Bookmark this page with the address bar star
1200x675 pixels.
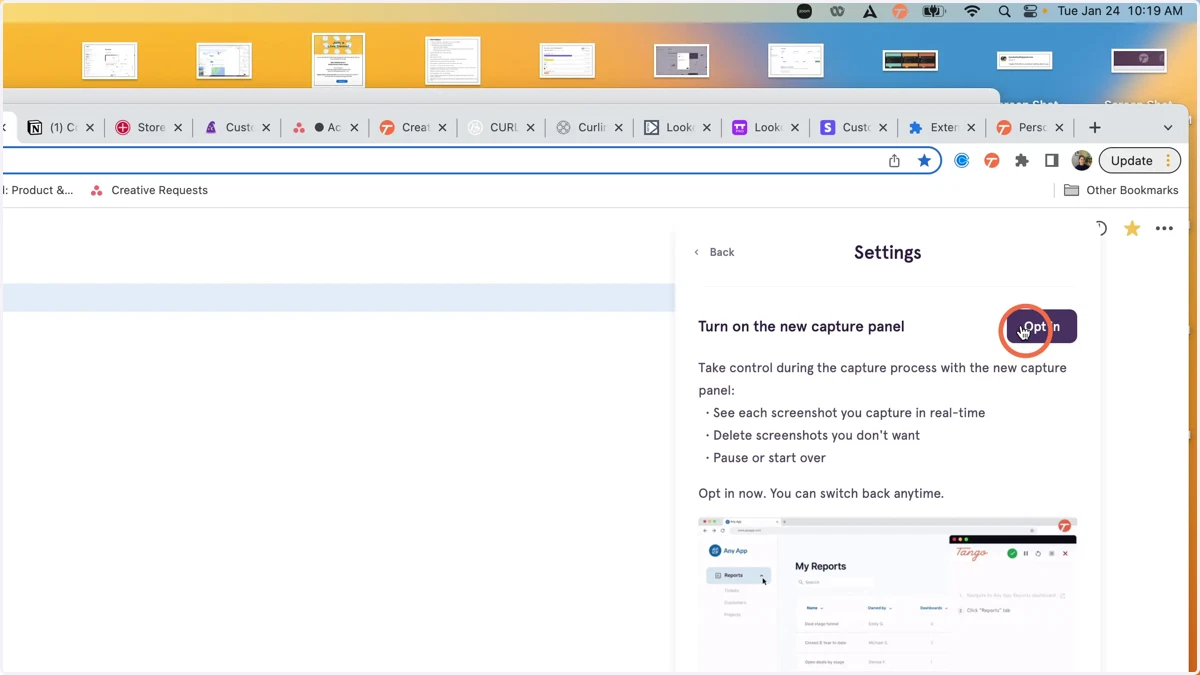(924, 160)
